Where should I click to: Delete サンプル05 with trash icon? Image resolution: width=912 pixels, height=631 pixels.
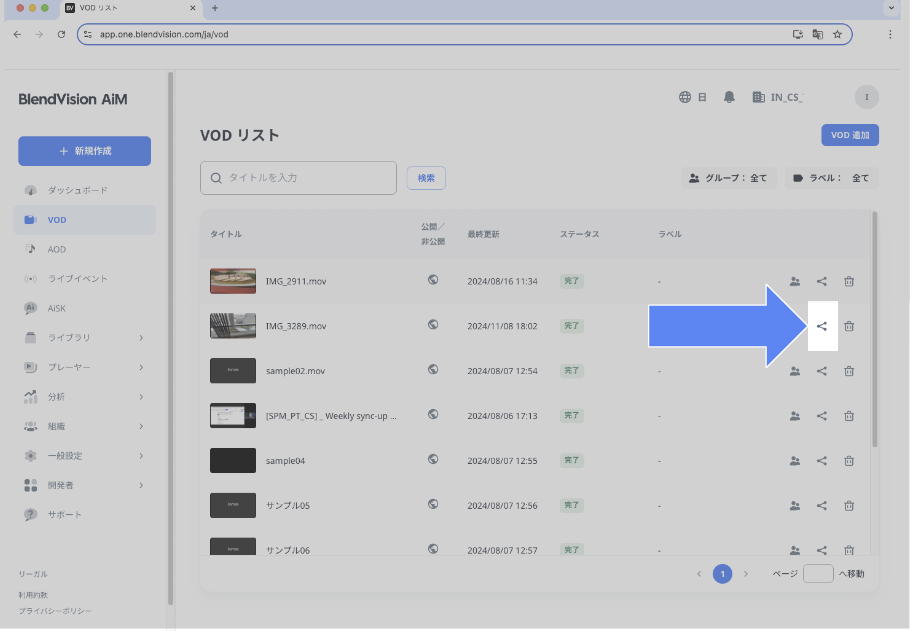click(849, 505)
